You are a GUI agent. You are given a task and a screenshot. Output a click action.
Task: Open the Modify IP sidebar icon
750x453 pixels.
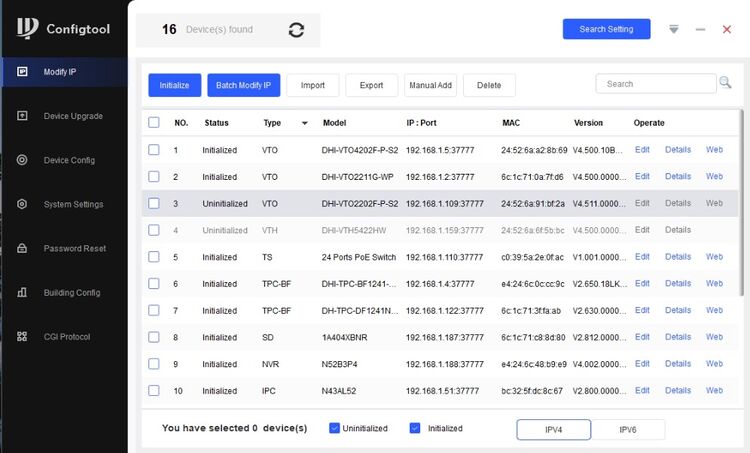22,72
